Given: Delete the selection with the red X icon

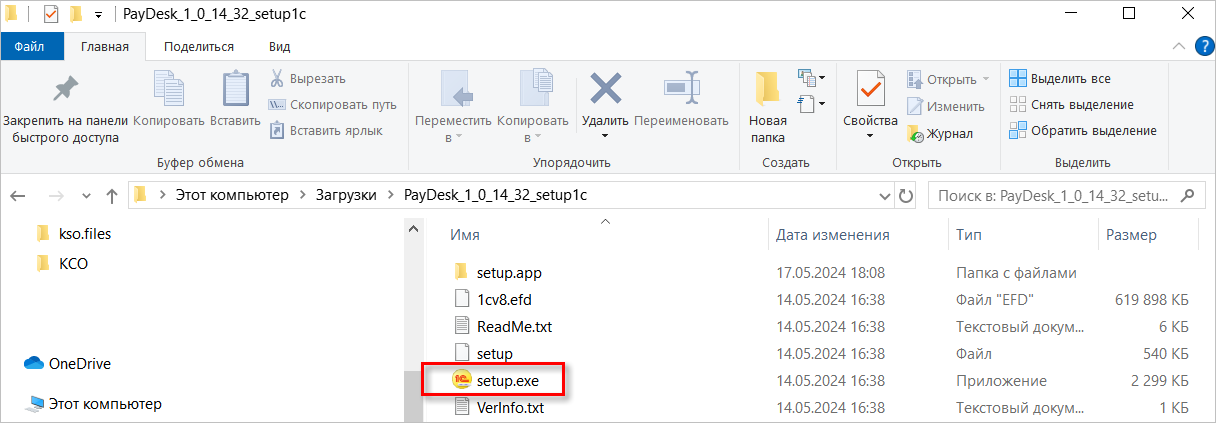Looking at the screenshot, I should 605,90.
